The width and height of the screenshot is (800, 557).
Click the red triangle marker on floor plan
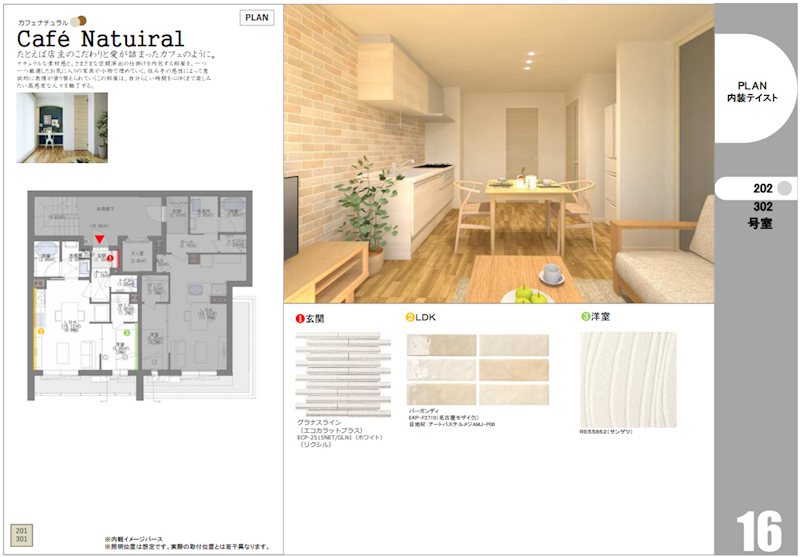(x=100, y=241)
